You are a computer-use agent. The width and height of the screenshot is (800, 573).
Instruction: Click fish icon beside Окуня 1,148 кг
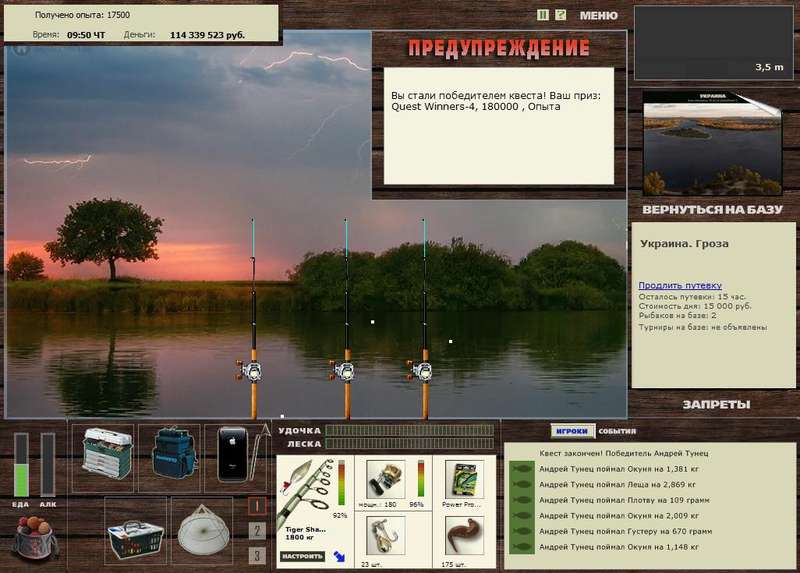tap(521, 547)
